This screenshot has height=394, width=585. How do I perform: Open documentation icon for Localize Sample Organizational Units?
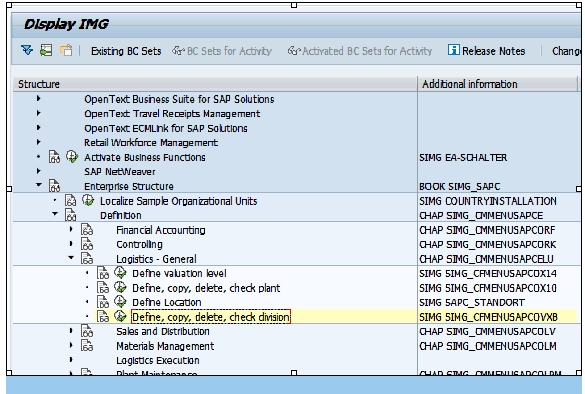(71, 200)
